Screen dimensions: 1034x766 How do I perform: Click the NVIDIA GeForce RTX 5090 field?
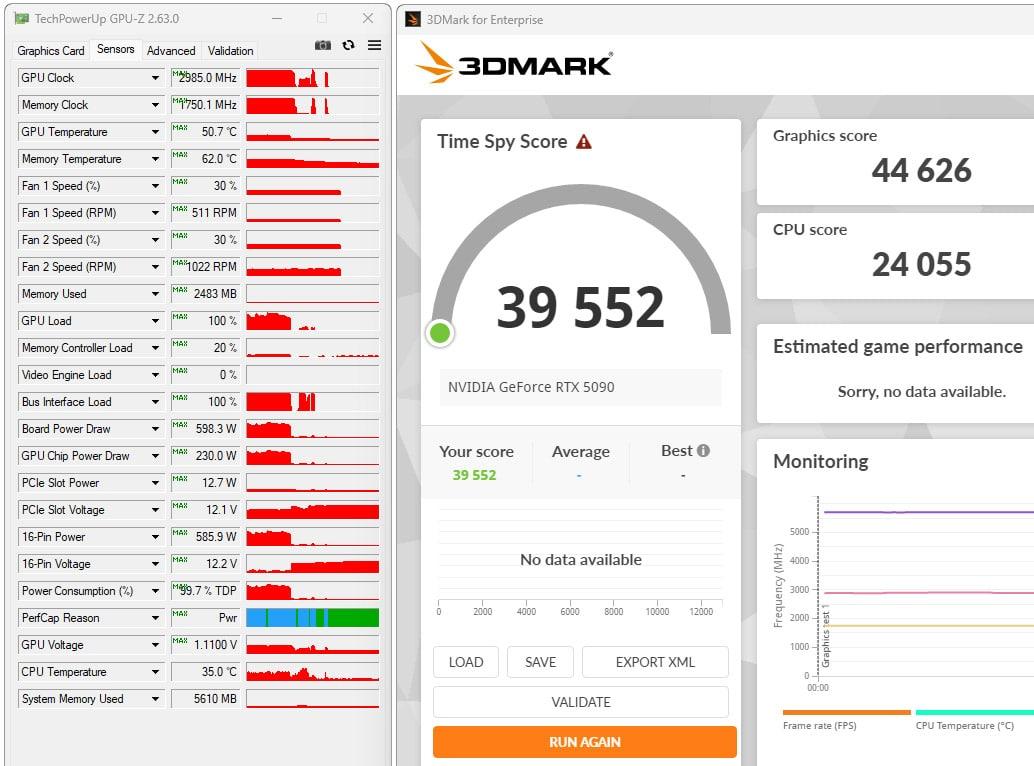tap(580, 387)
